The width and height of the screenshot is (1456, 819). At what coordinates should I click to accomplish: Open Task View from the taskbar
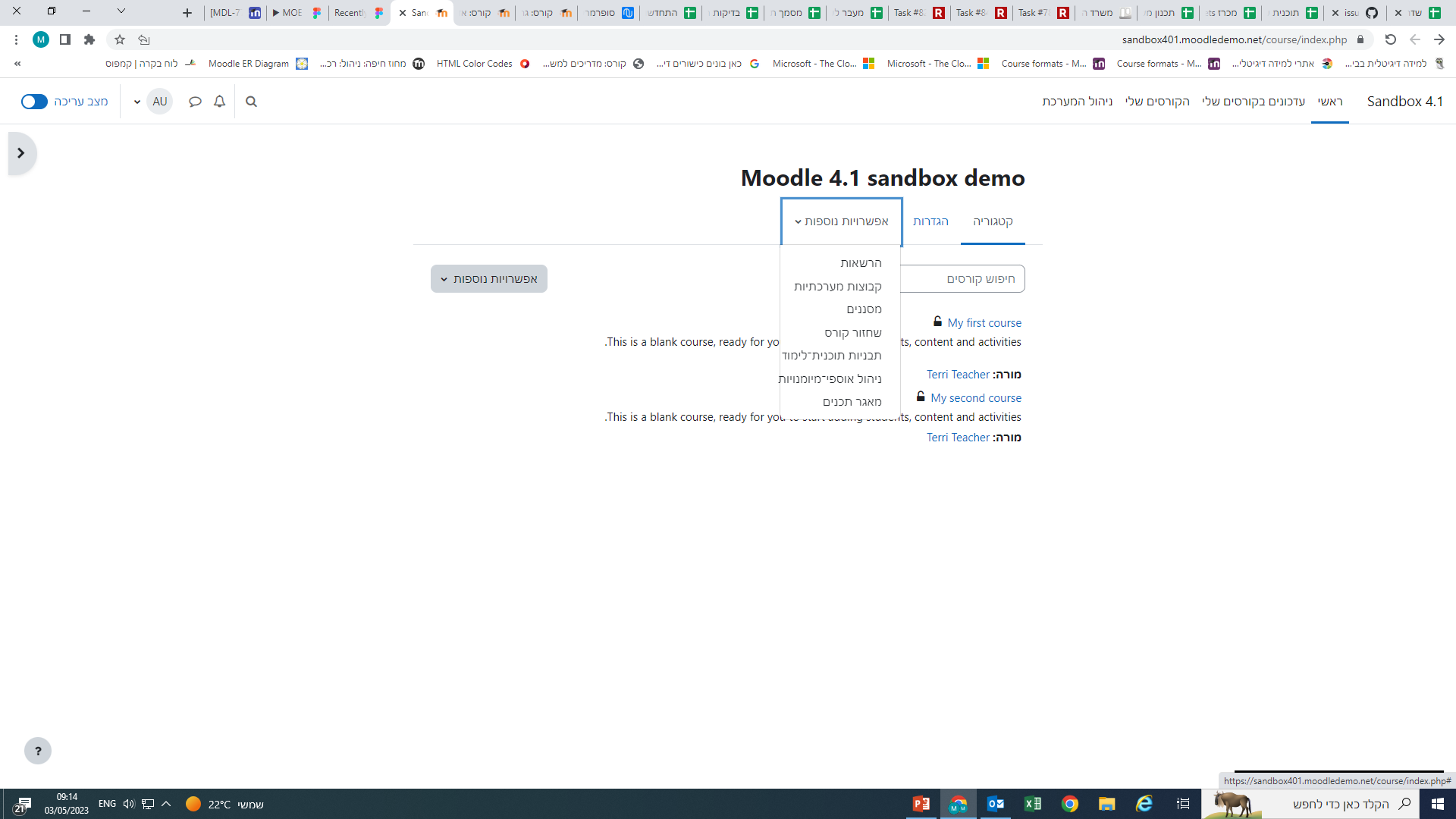[1183, 804]
